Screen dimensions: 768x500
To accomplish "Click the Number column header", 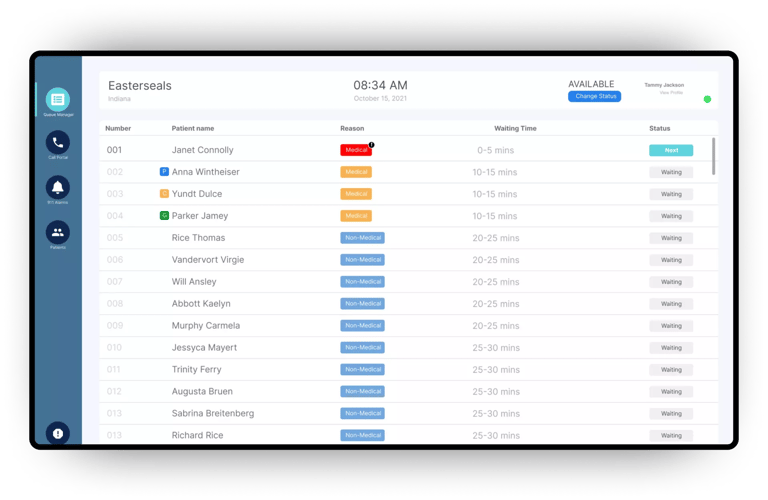I will pos(118,128).
